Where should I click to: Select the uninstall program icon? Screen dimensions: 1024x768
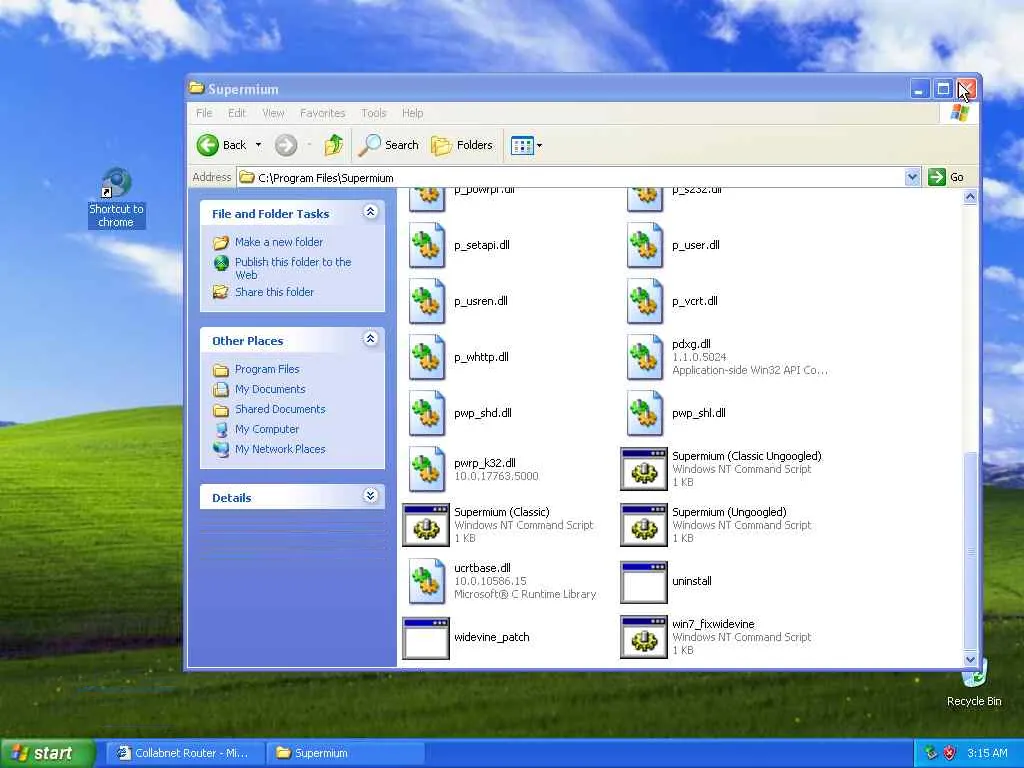pos(644,583)
